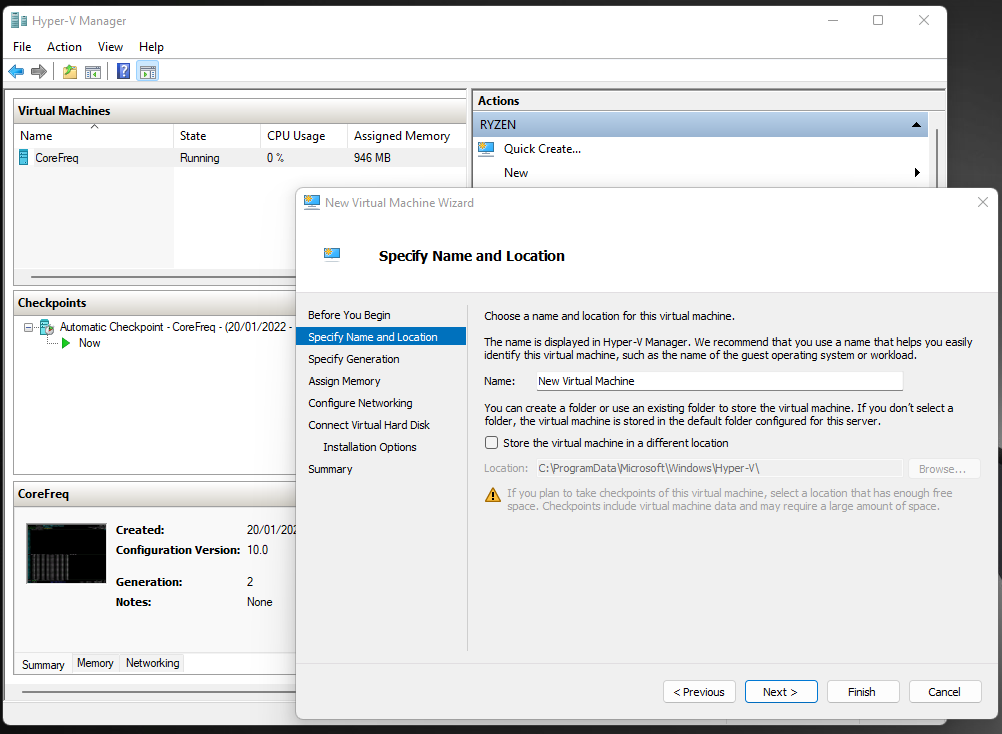Viewport: 1002px width, 734px height.
Task: Click the Browse button for location
Action: pyautogui.click(x=944, y=469)
